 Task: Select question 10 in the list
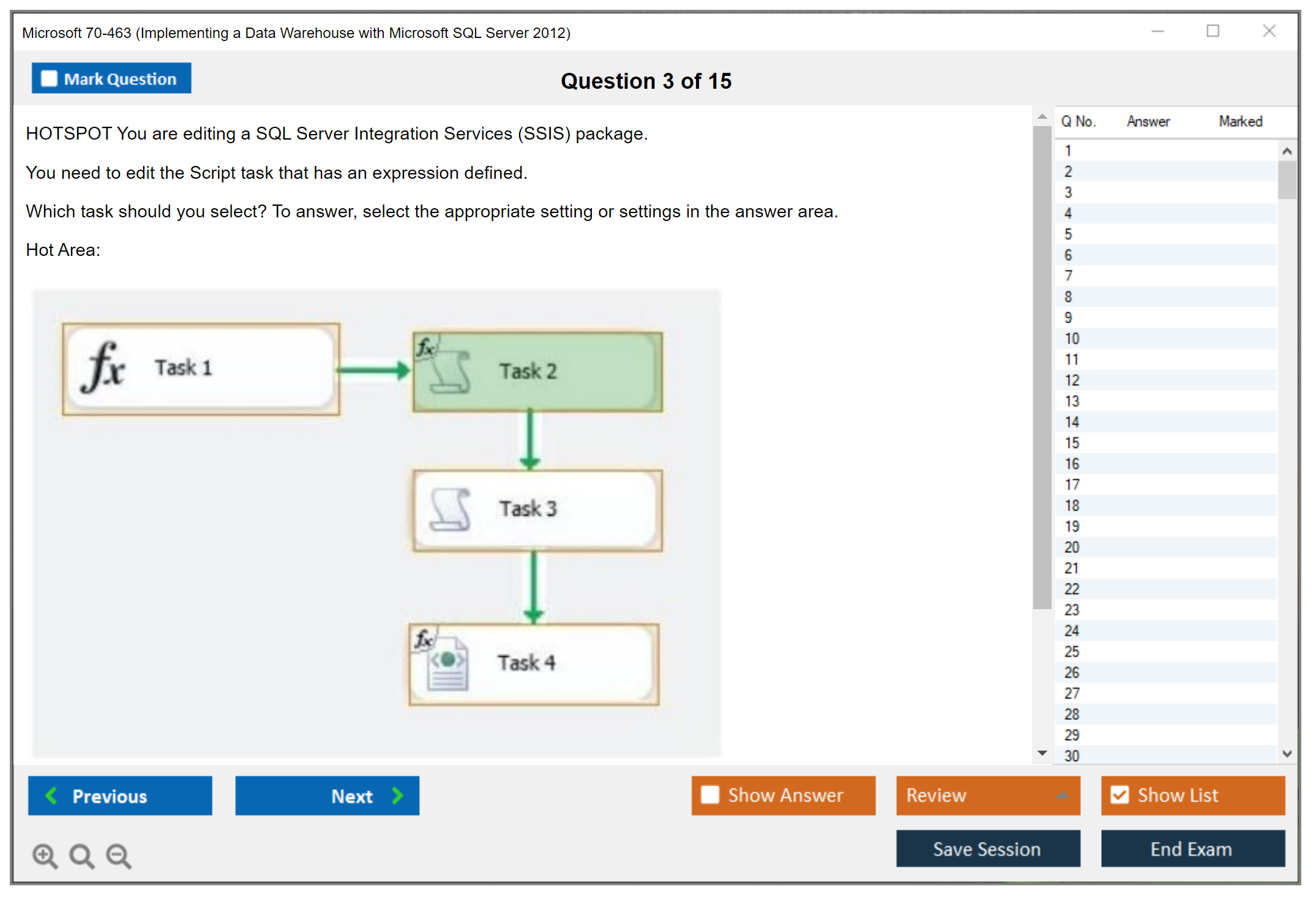[x=1072, y=339]
